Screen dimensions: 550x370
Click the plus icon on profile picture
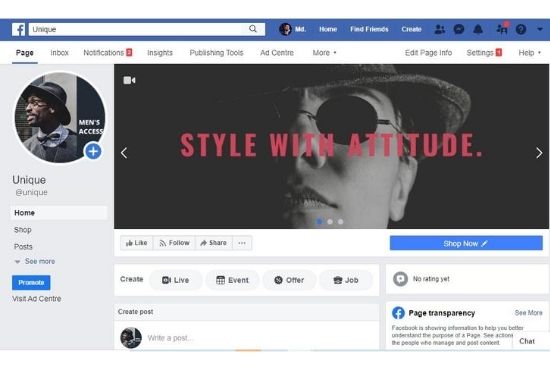(93, 152)
